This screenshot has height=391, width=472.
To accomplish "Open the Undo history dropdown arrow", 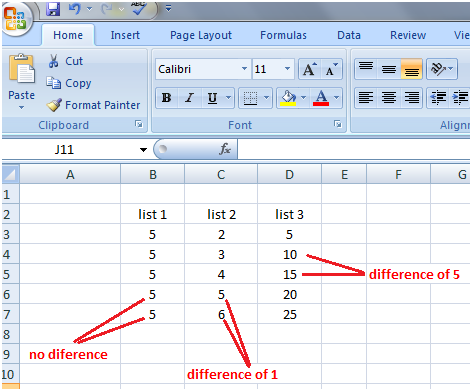I will coord(89,9).
